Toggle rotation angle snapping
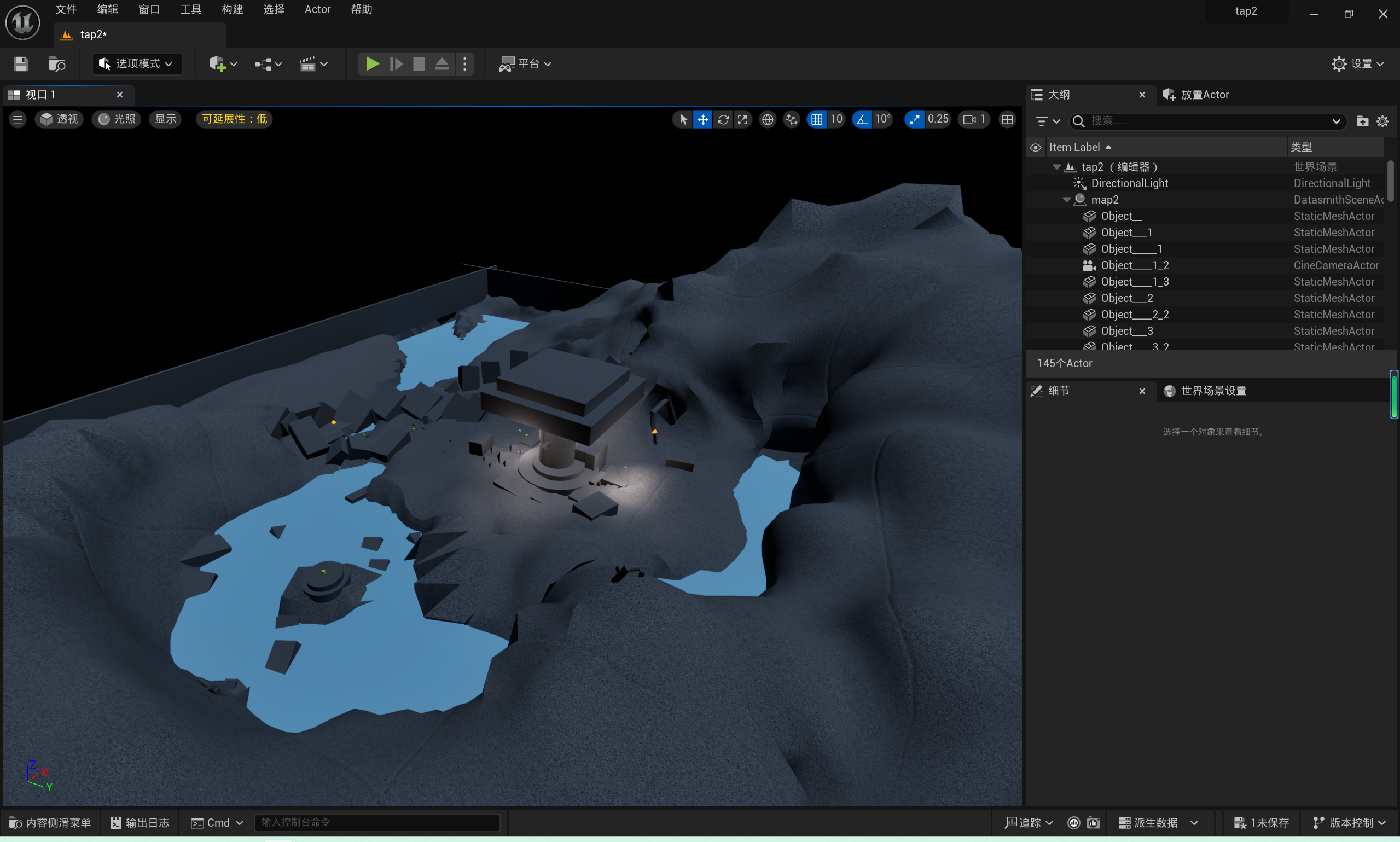 [x=862, y=119]
